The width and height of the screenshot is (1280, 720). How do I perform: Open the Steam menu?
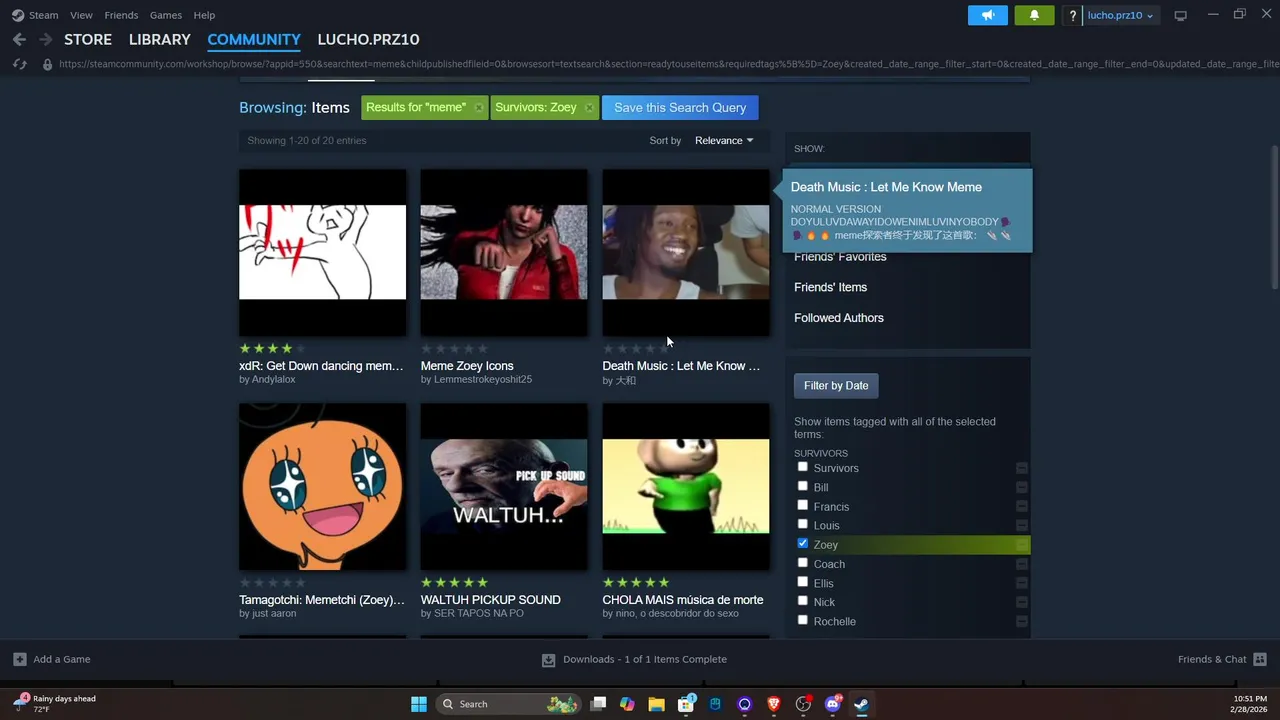click(x=43, y=15)
